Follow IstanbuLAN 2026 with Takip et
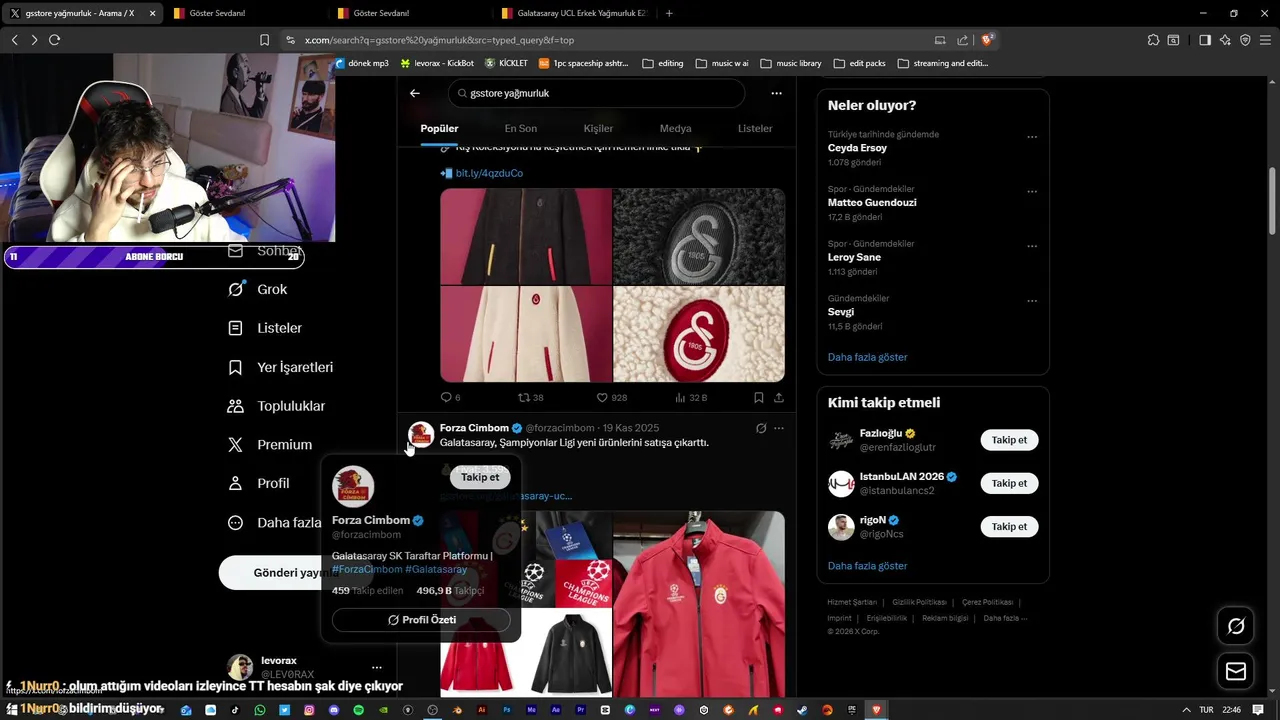1280x720 pixels. click(x=1009, y=483)
